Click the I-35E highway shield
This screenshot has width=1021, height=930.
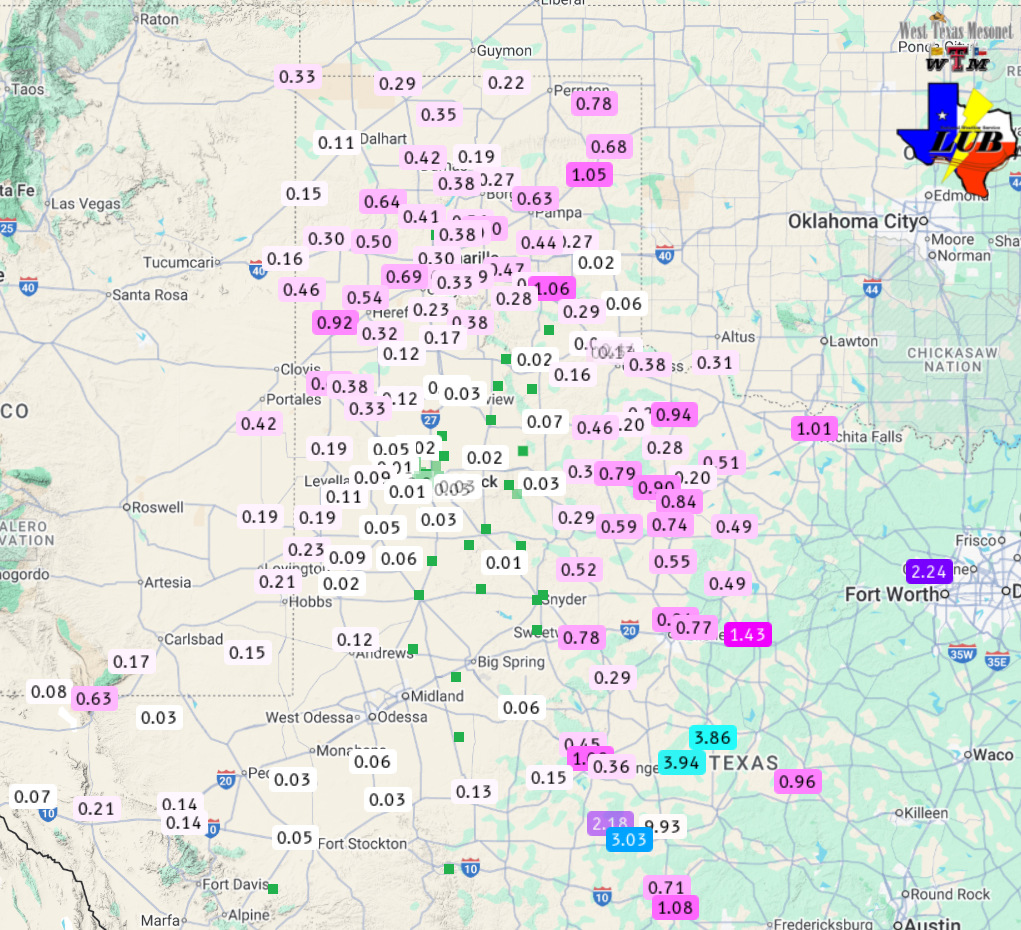pyautogui.click(x=997, y=660)
